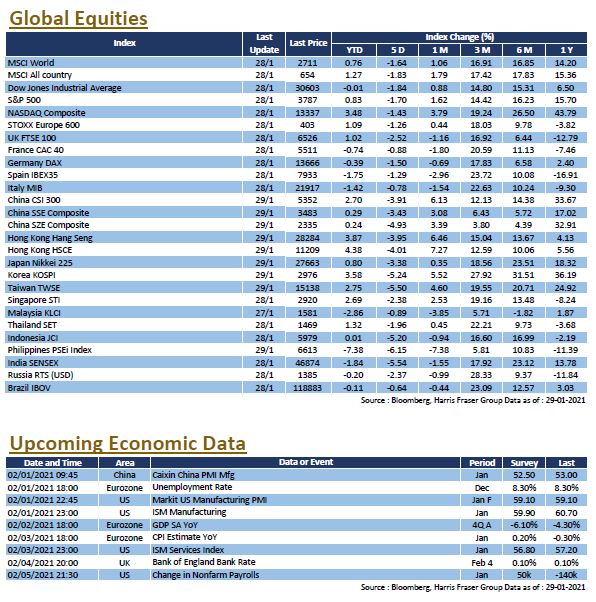The image size is (596, 602).
Task: Select the Hong Kong HSCE row label
Action: point(40,250)
